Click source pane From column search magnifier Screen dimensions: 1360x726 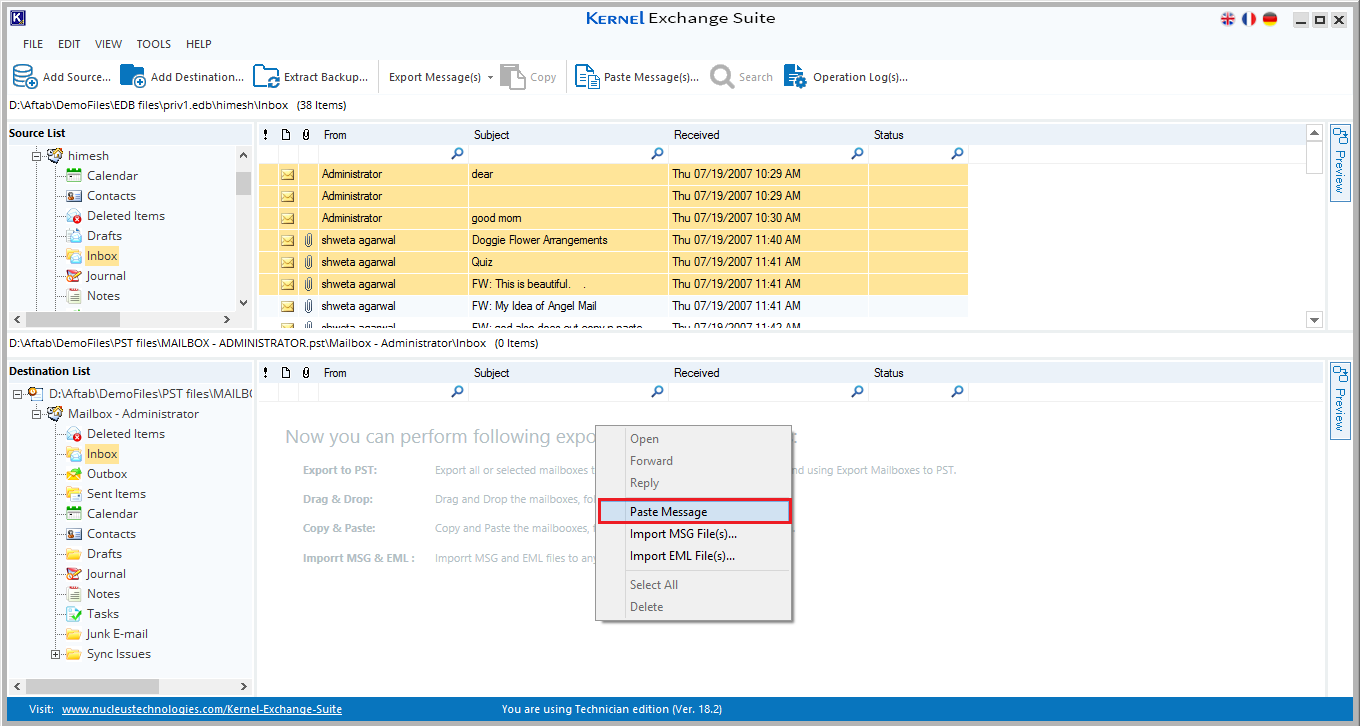(457, 154)
